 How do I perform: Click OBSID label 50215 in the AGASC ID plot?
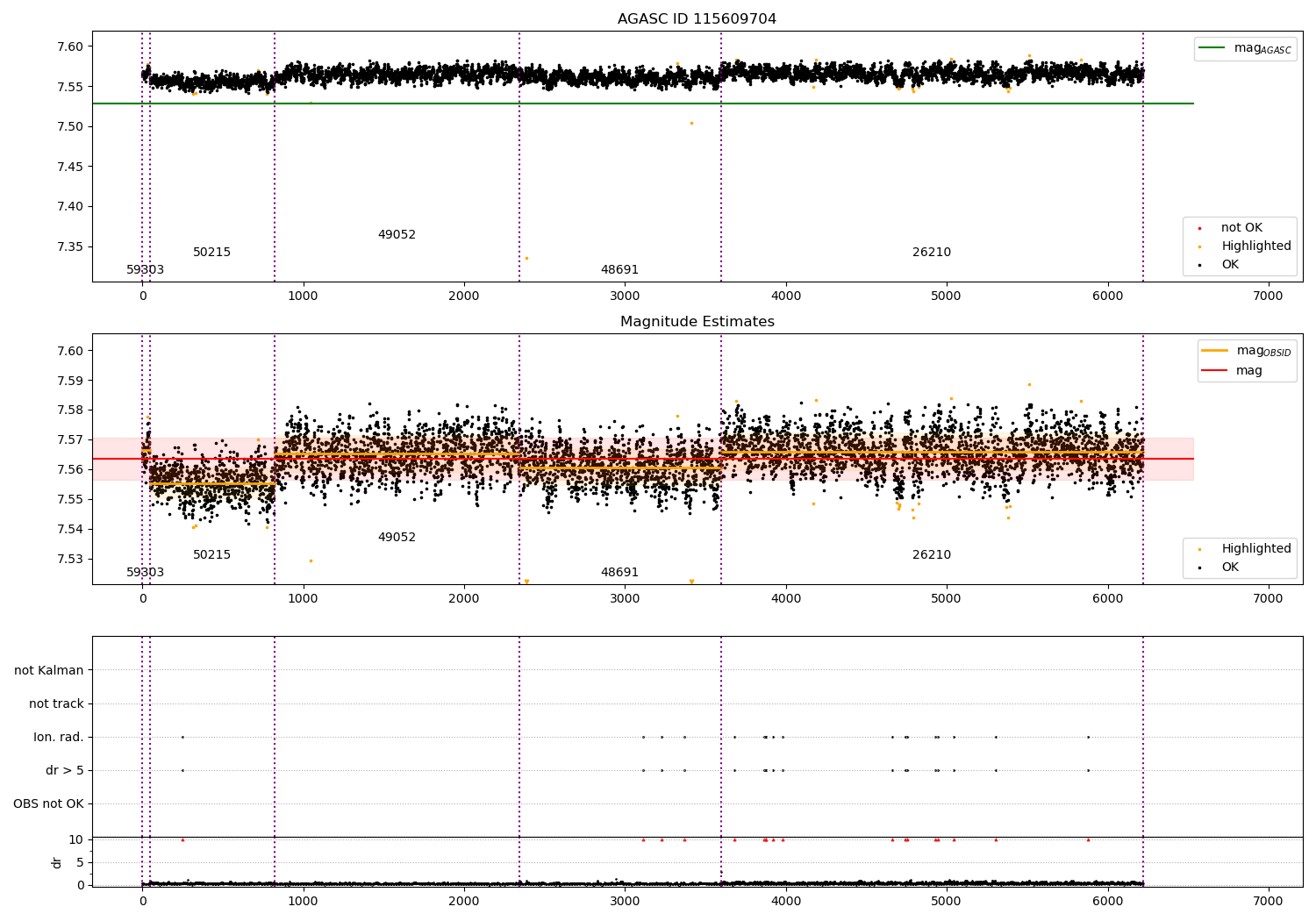(211, 253)
